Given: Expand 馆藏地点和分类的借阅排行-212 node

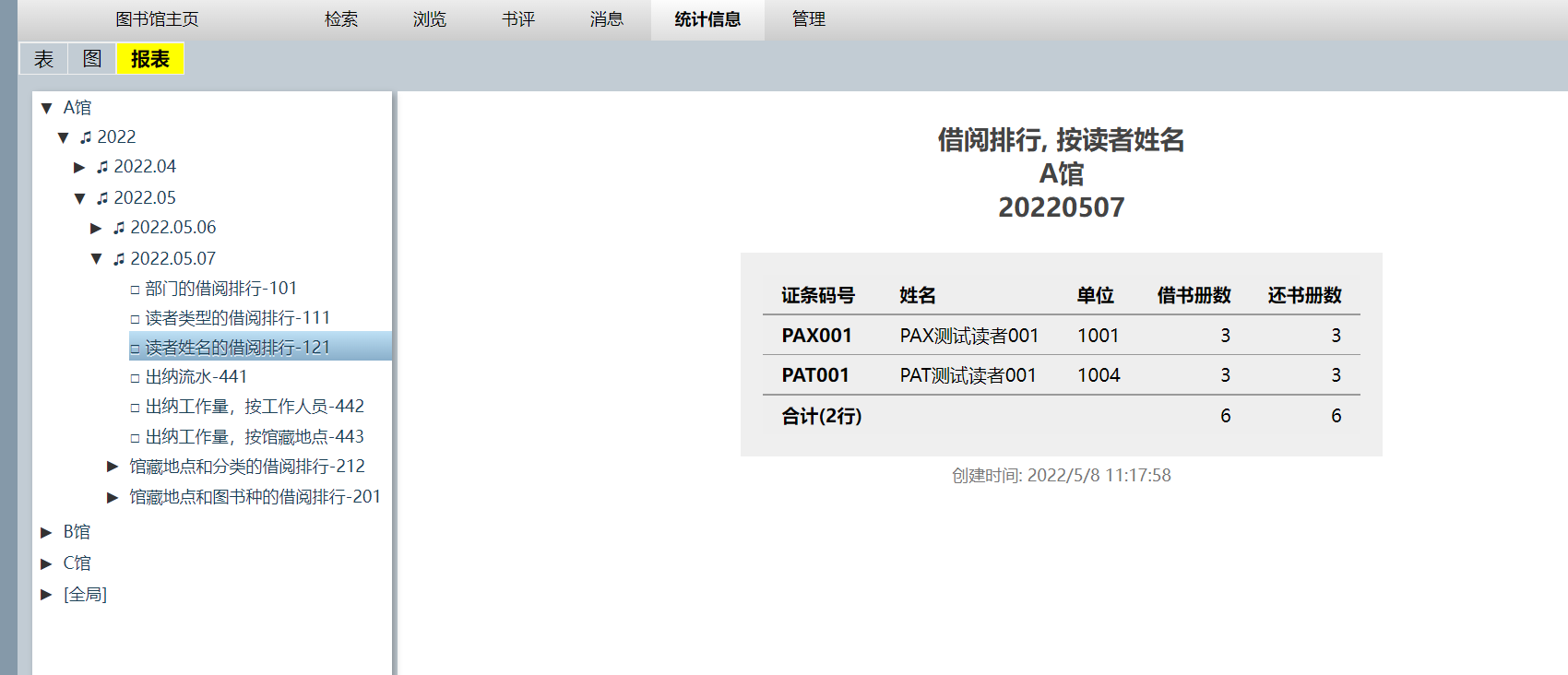Looking at the screenshot, I should coord(113,467).
